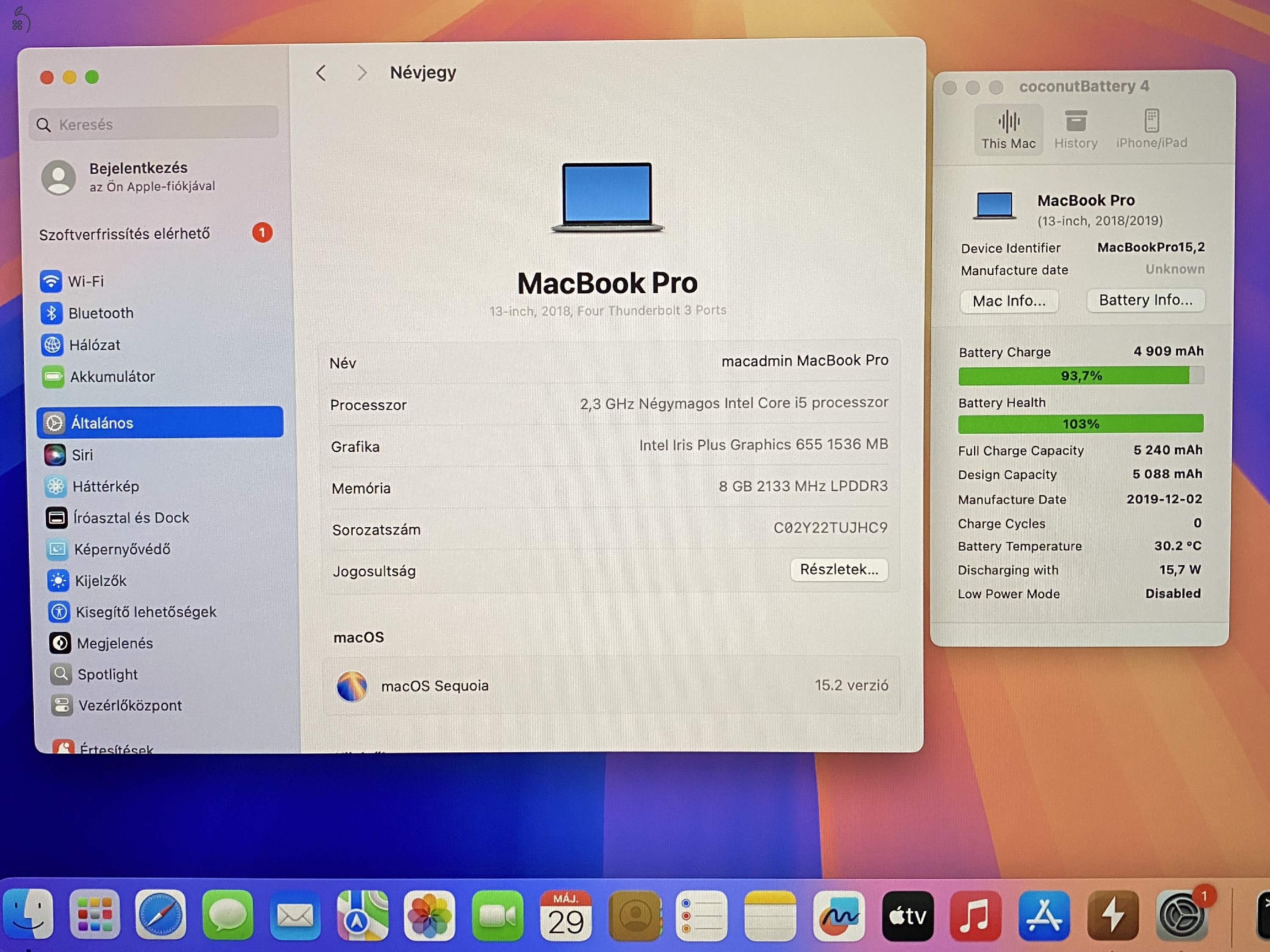Click the Design Capacity 5 088 mAh value
This screenshot has height=952, width=1270.
pyautogui.click(x=1167, y=474)
